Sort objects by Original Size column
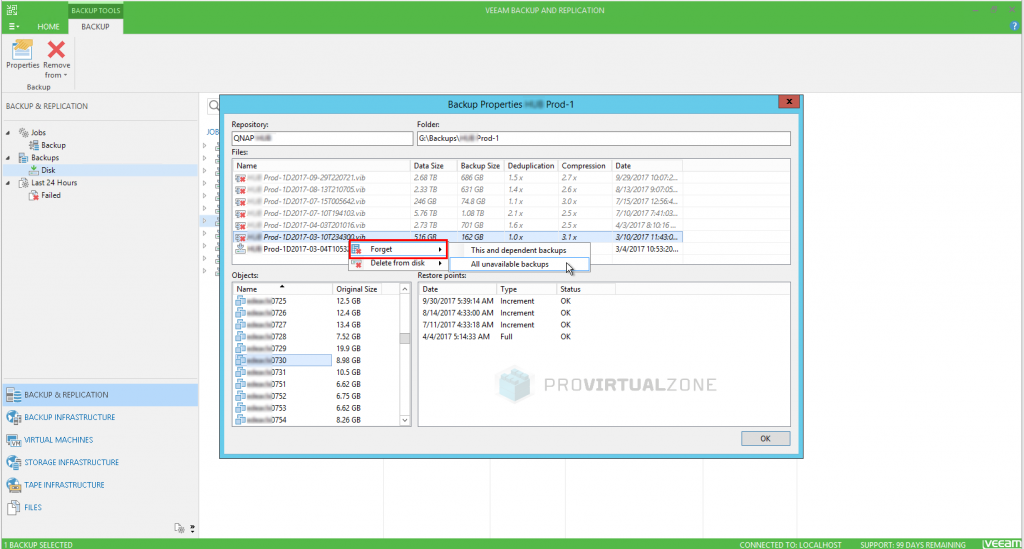Image resolution: width=1024 pixels, height=549 pixels. (x=357, y=289)
